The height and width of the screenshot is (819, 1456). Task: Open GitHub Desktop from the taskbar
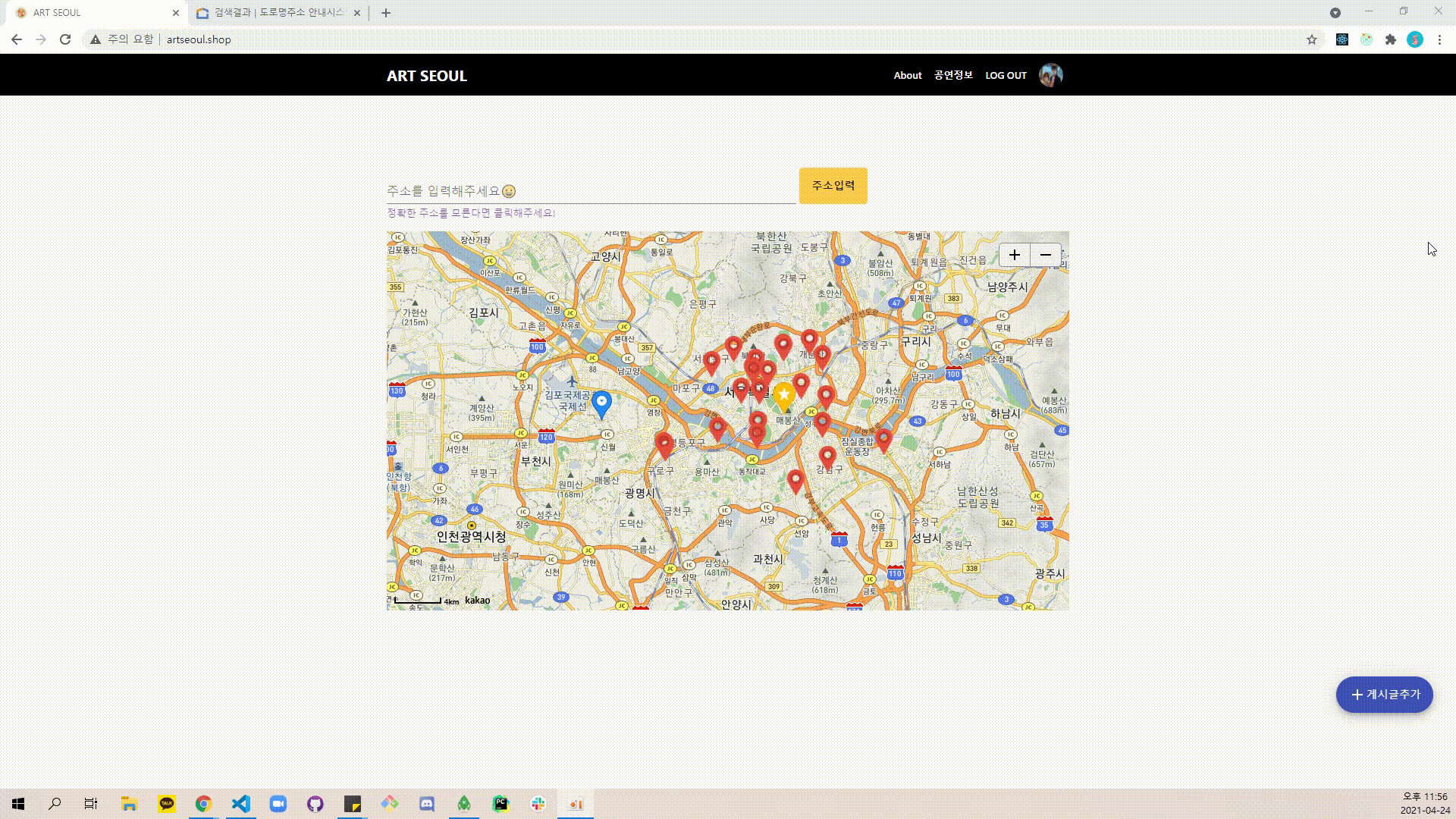[x=315, y=804]
